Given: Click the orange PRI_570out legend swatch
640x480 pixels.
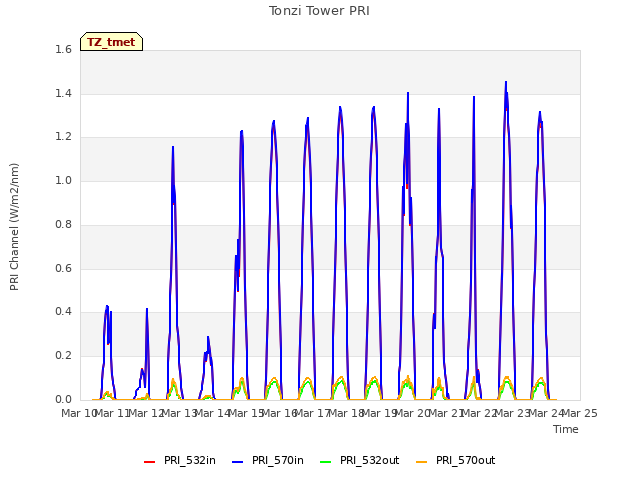Looking at the screenshot, I should [x=422, y=462].
